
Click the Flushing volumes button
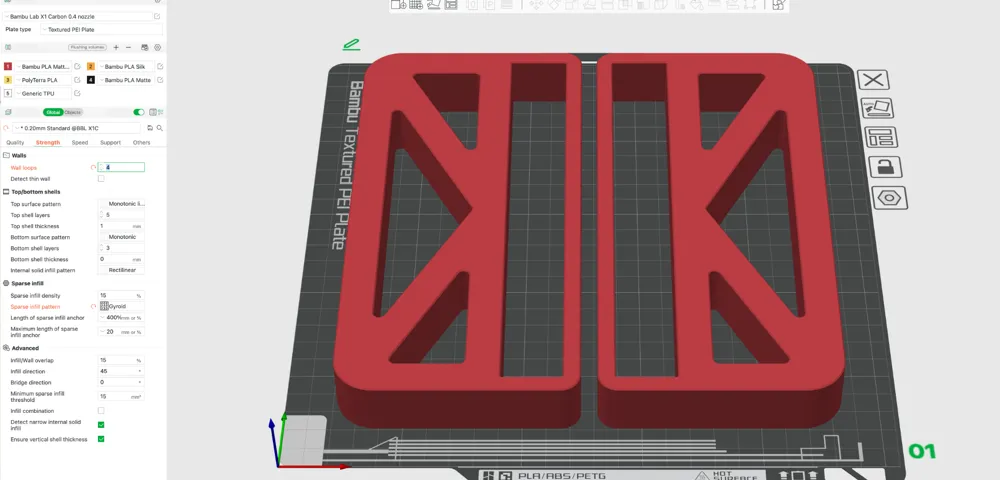(x=87, y=47)
